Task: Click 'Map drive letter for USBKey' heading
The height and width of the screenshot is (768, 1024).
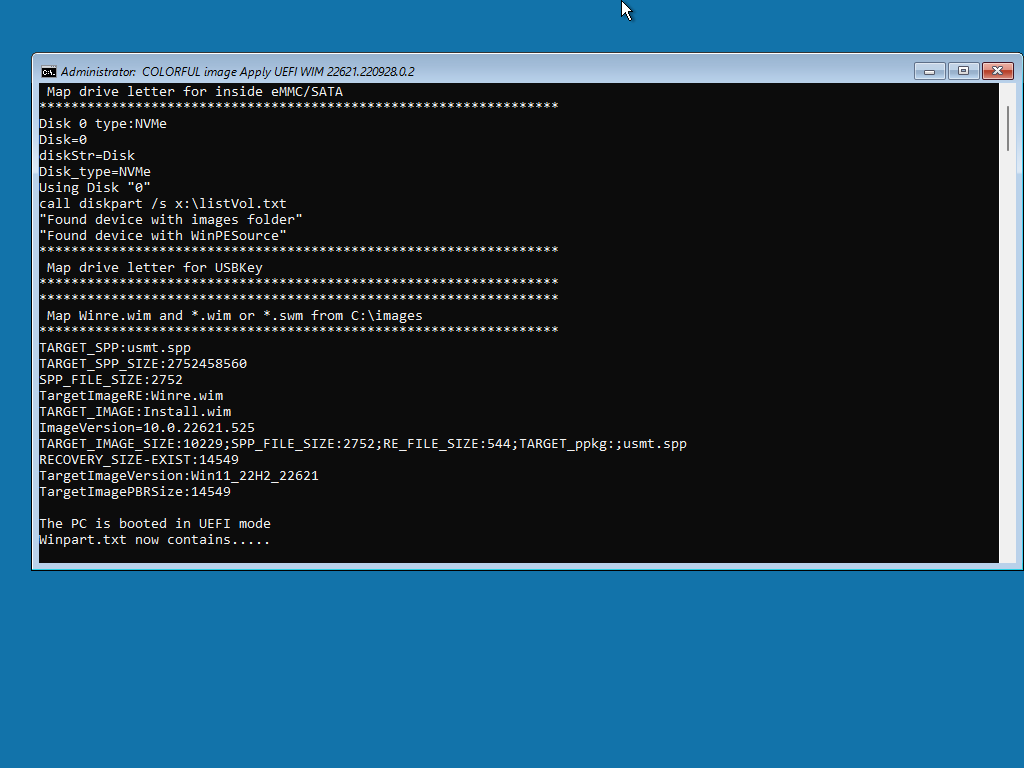Action: pyautogui.click(x=155, y=268)
